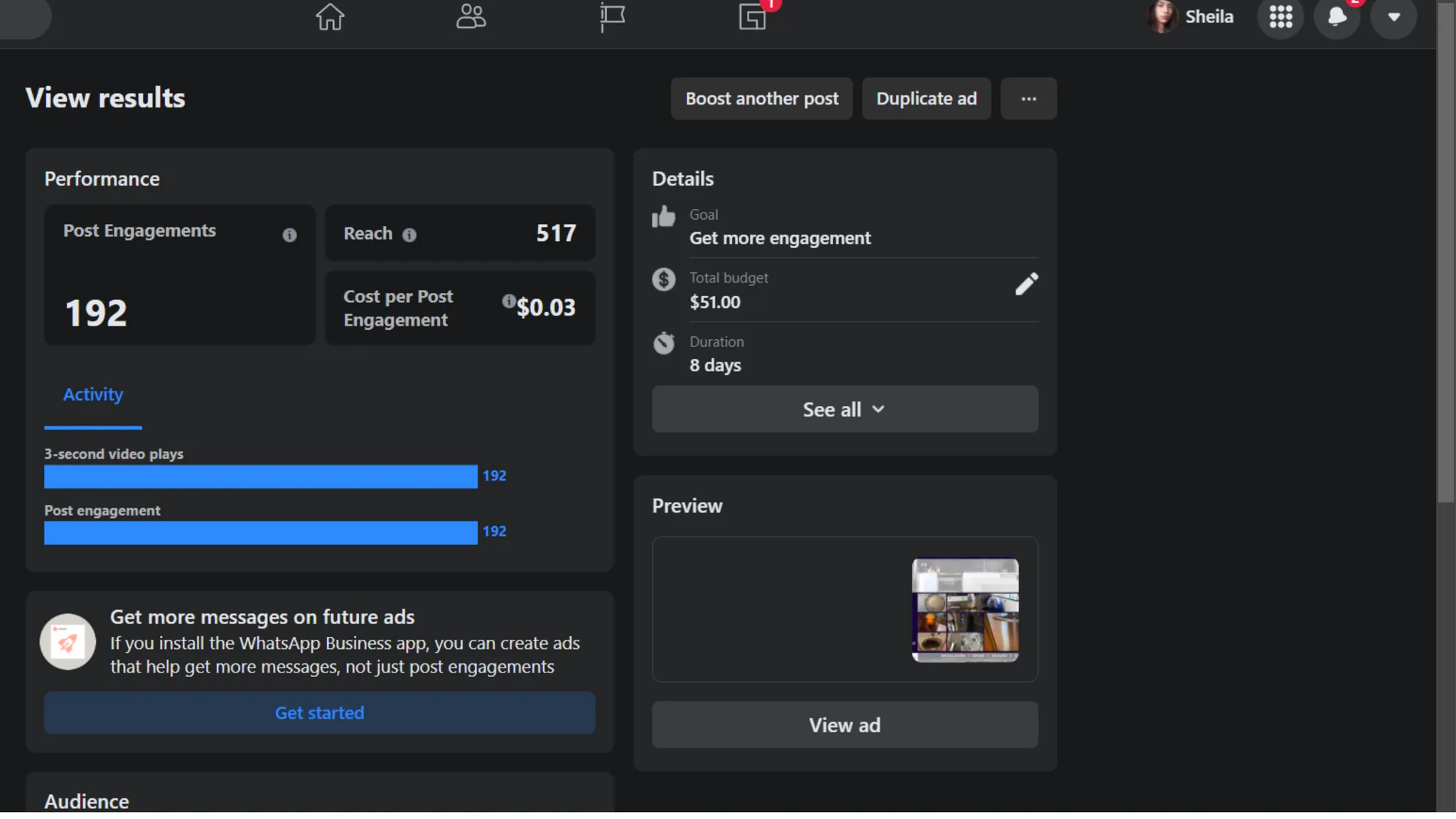This screenshot has height=819, width=1456.
Task: Click the Duplicate ad button
Action: click(926, 99)
